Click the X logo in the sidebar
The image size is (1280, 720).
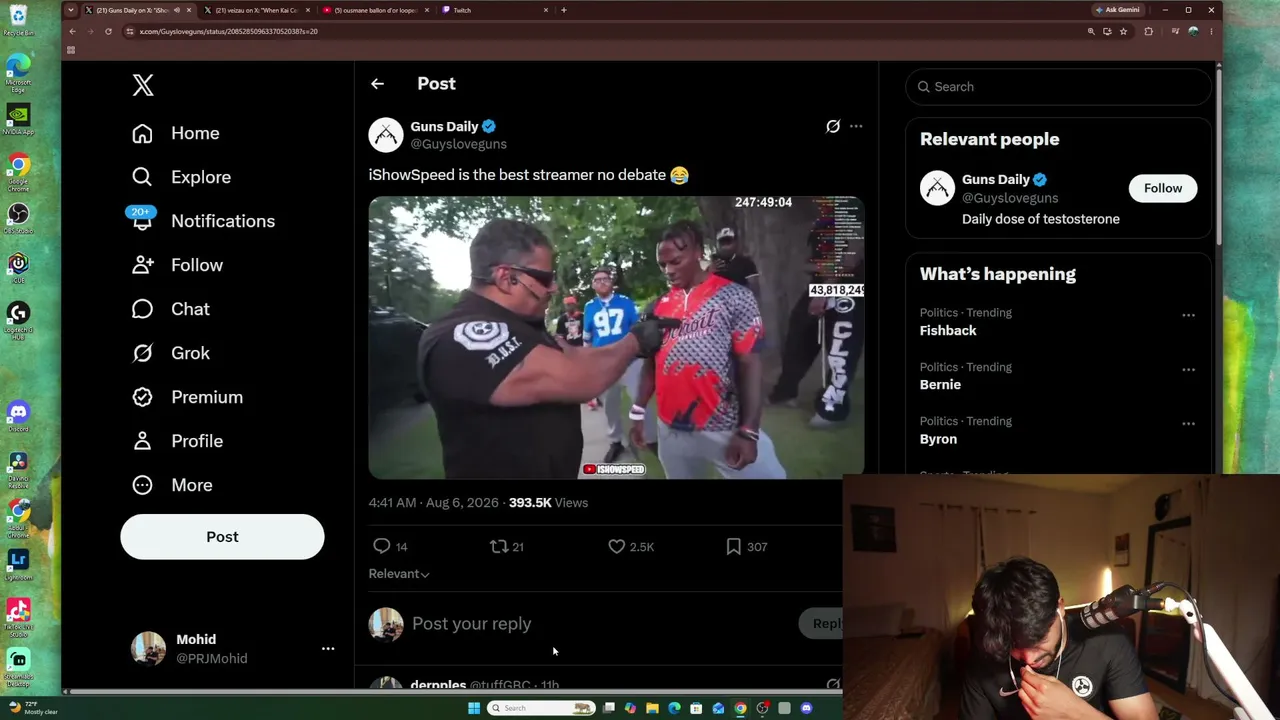coord(143,86)
